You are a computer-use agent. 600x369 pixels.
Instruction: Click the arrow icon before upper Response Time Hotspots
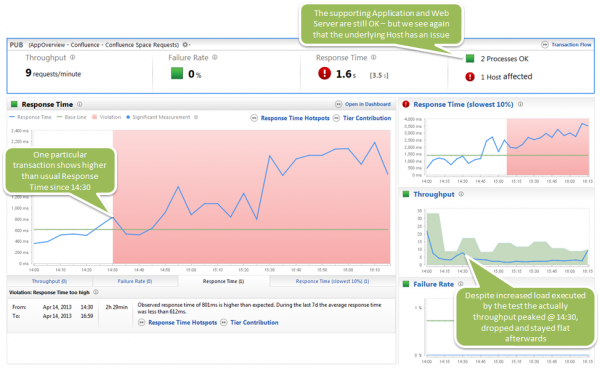254,118
